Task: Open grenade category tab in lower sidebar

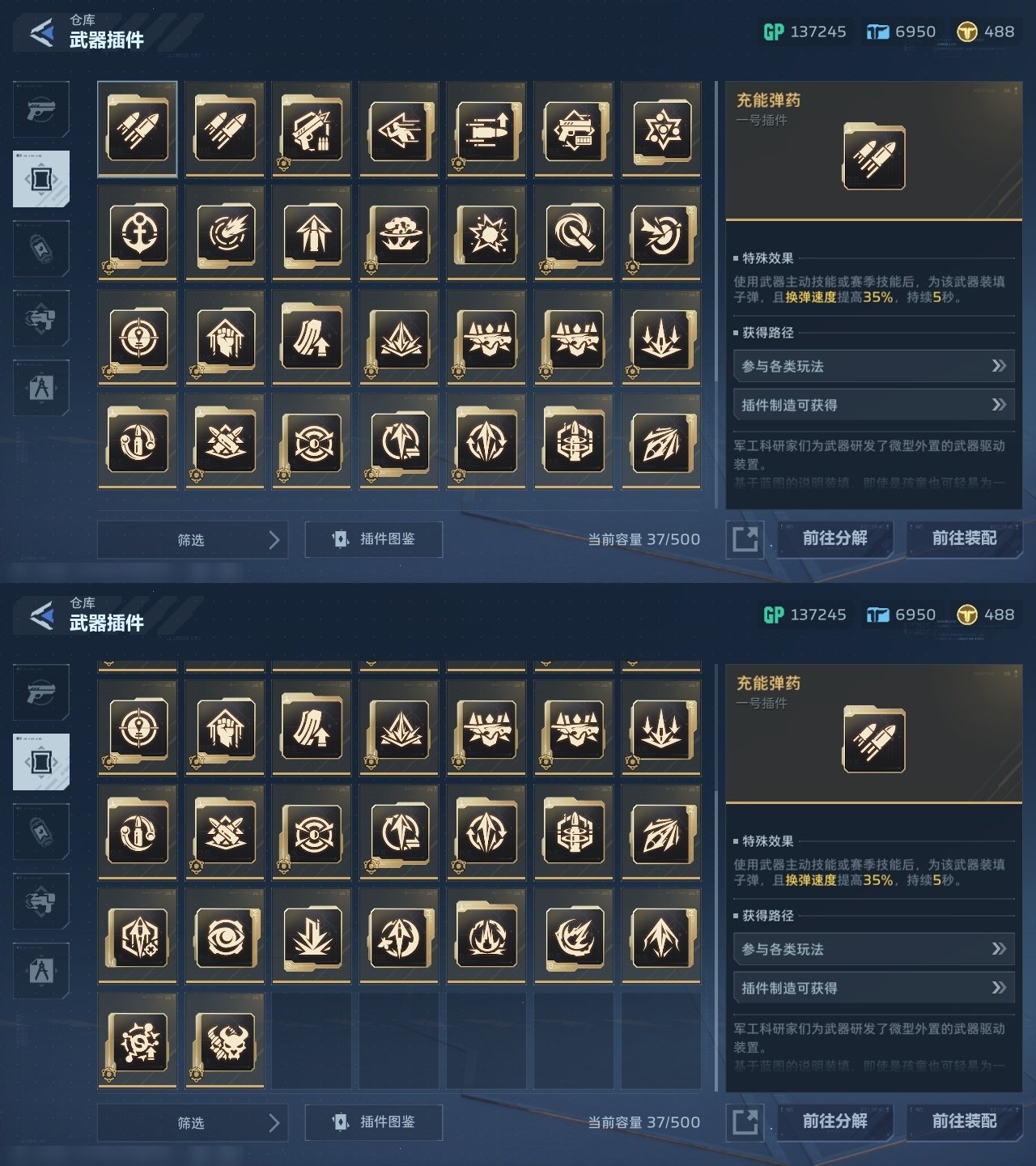Action: [41, 832]
